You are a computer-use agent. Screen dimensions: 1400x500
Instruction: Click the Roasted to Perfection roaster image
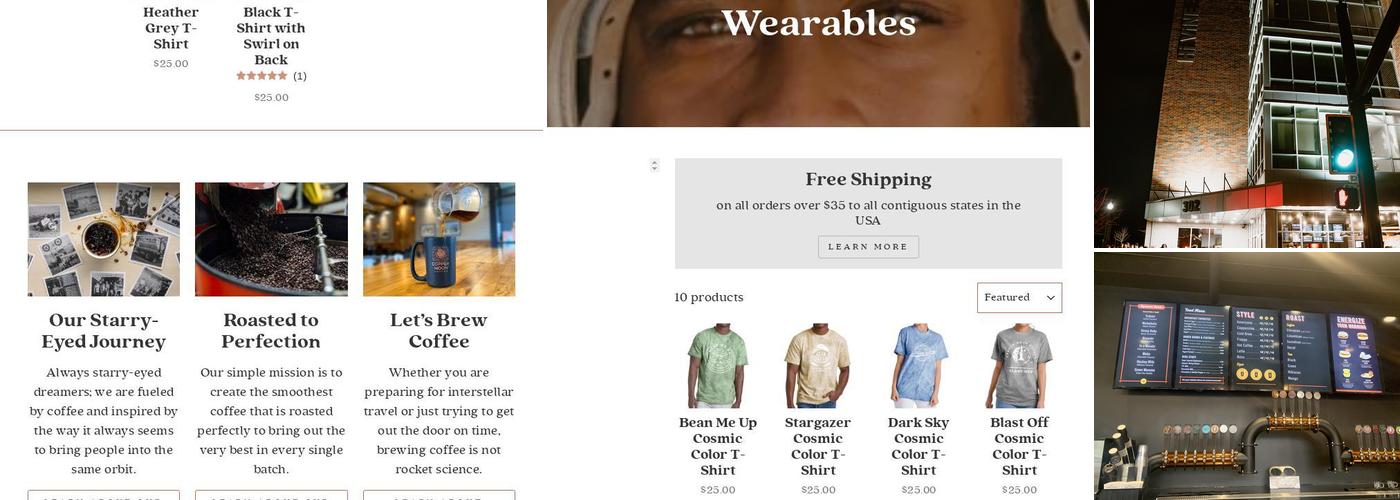pyautogui.click(x=271, y=239)
